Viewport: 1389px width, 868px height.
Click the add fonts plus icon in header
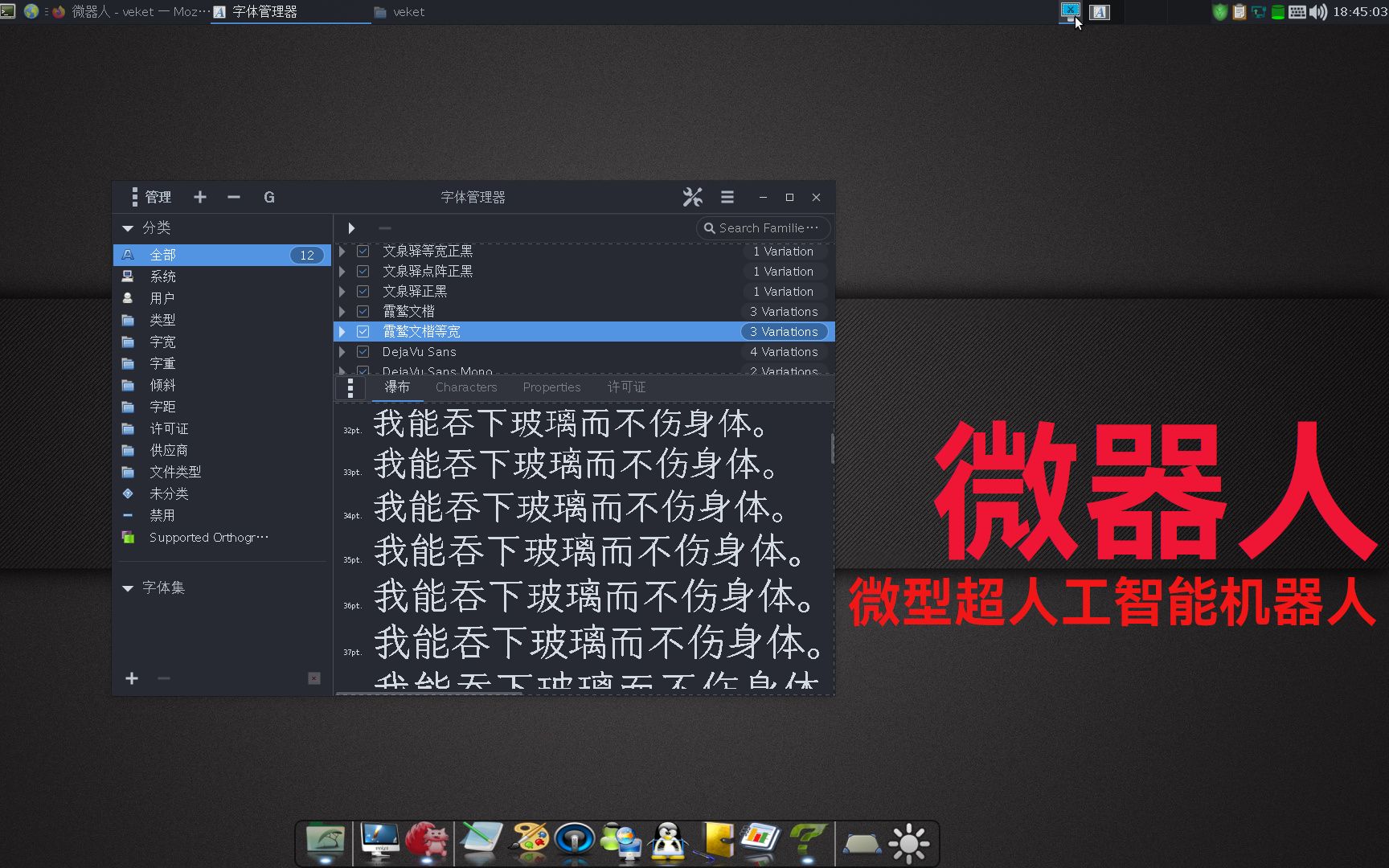tap(200, 197)
